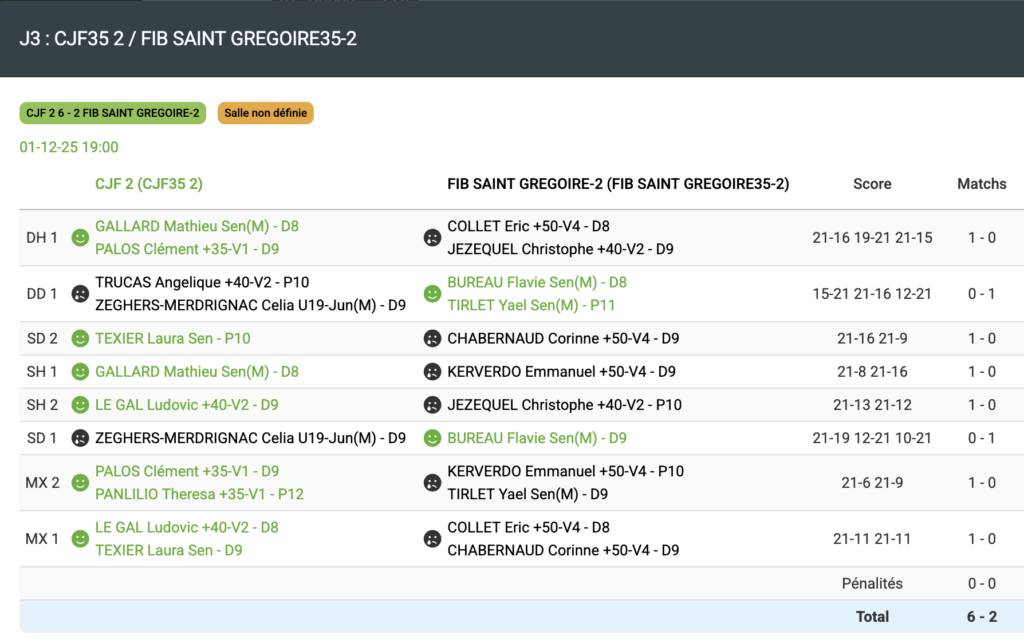Image resolution: width=1024 pixels, height=639 pixels.
Task: Open the CJF 2 (CJF35 2) team header link
Action: (148, 184)
